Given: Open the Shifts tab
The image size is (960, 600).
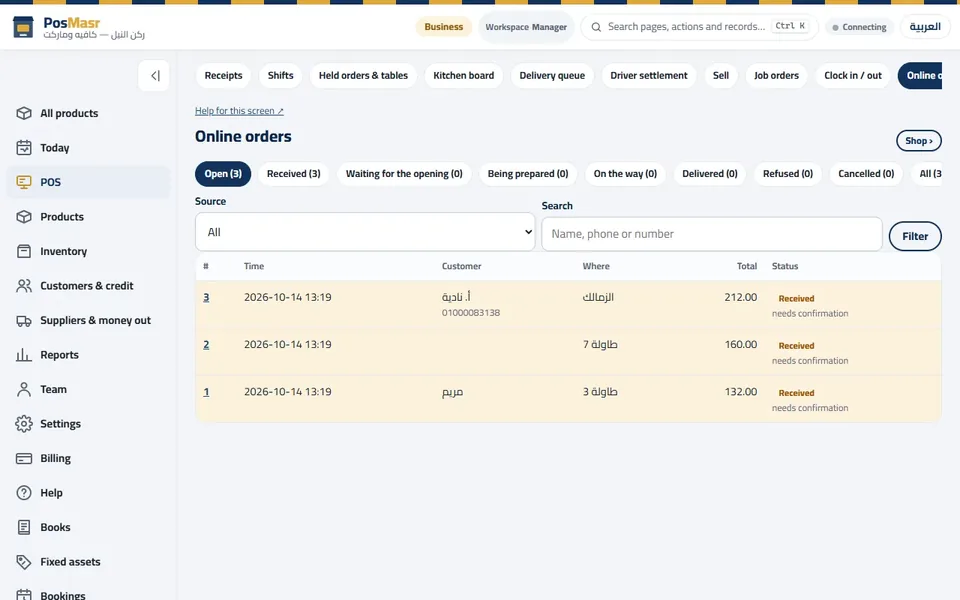Looking at the screenshot, I should (x=280, y=76).
